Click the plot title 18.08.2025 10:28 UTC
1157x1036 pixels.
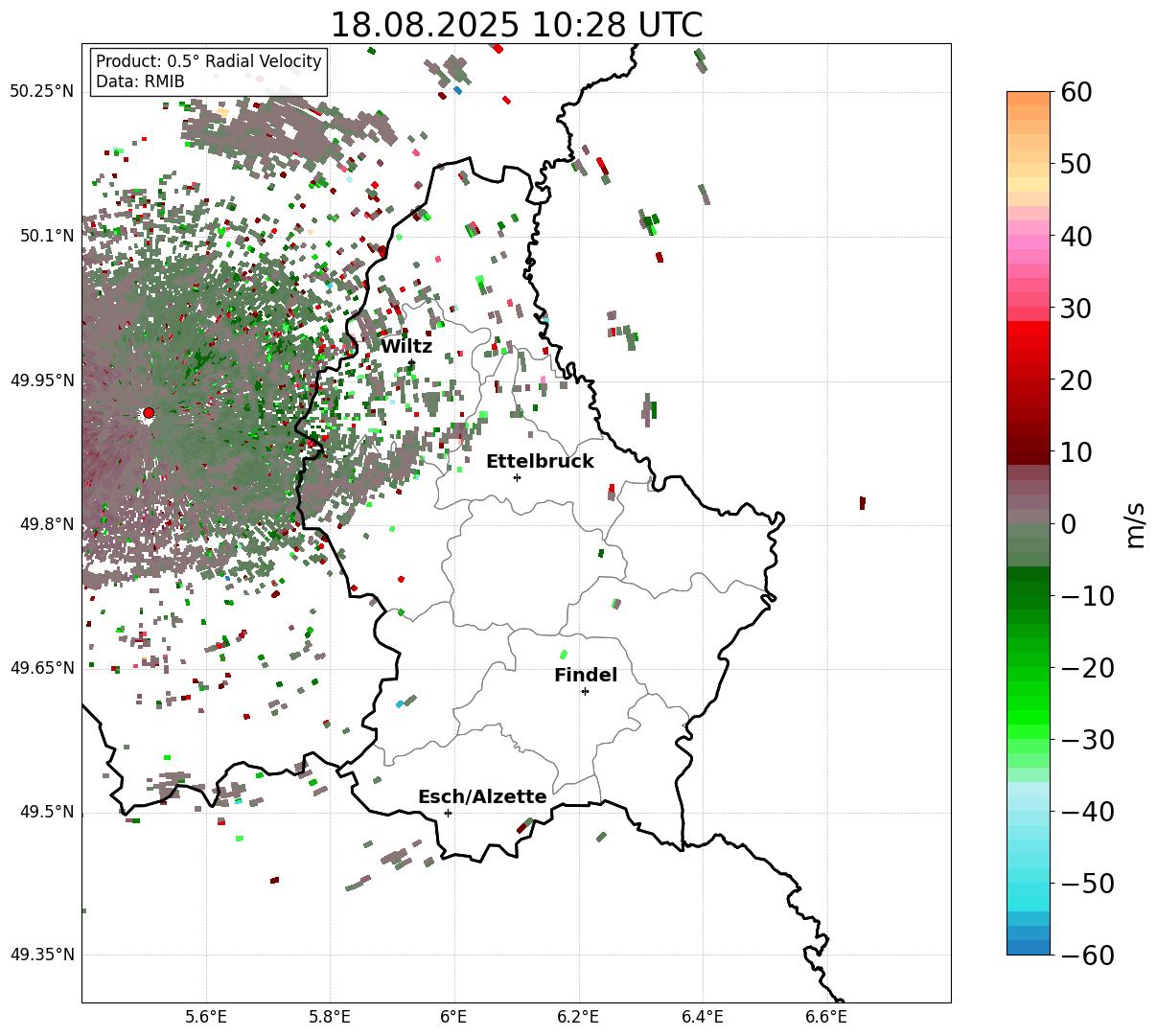click(x=516, y=25)
